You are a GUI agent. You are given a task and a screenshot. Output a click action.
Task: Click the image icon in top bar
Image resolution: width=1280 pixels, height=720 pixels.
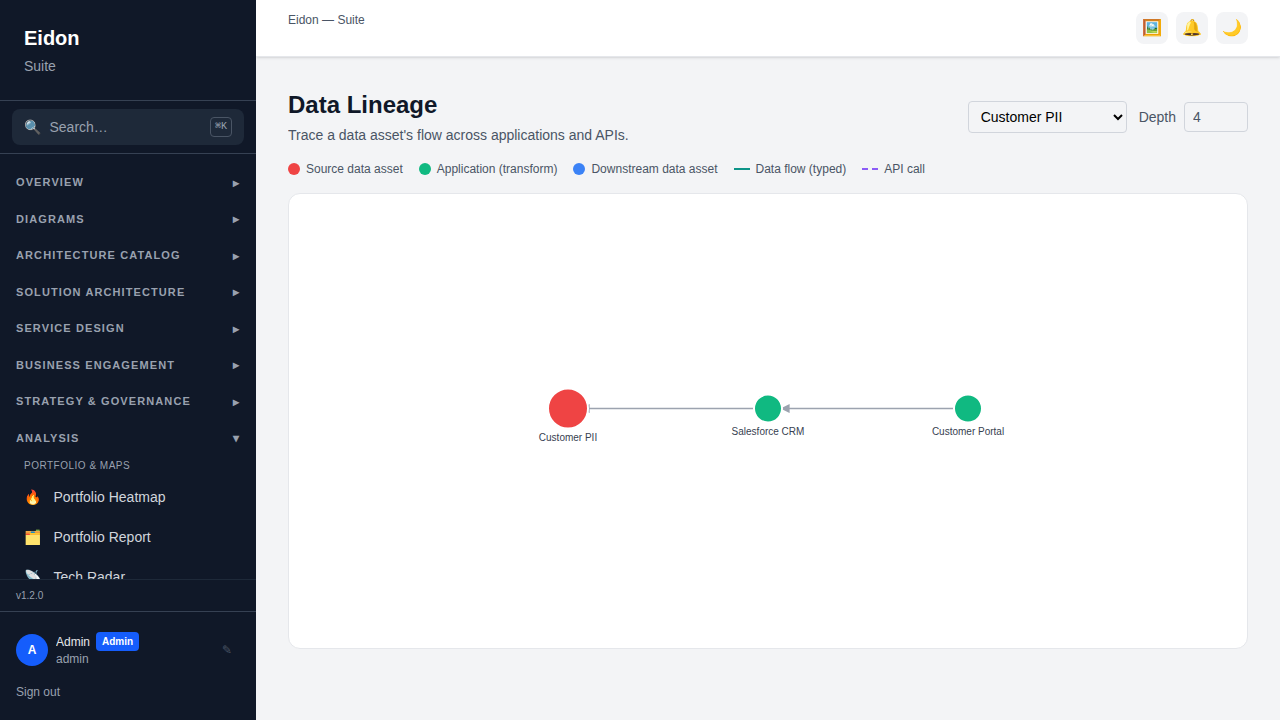[x=1152, y=28]
